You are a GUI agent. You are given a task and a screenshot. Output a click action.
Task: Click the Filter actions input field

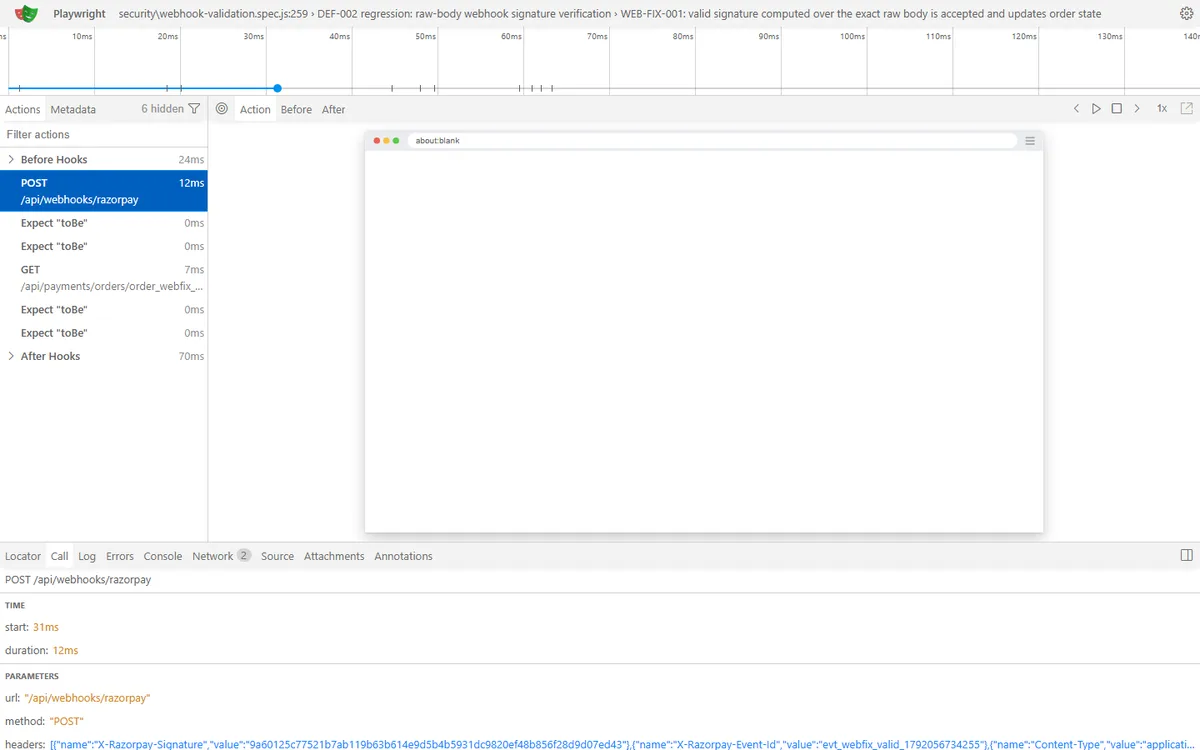104,134
